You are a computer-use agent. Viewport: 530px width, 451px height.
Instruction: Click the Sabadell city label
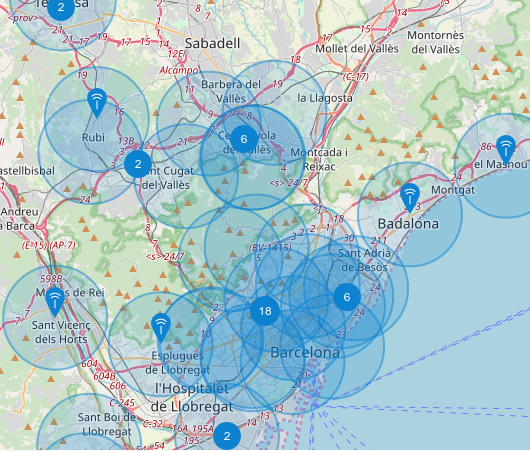(x=213, y=43)
